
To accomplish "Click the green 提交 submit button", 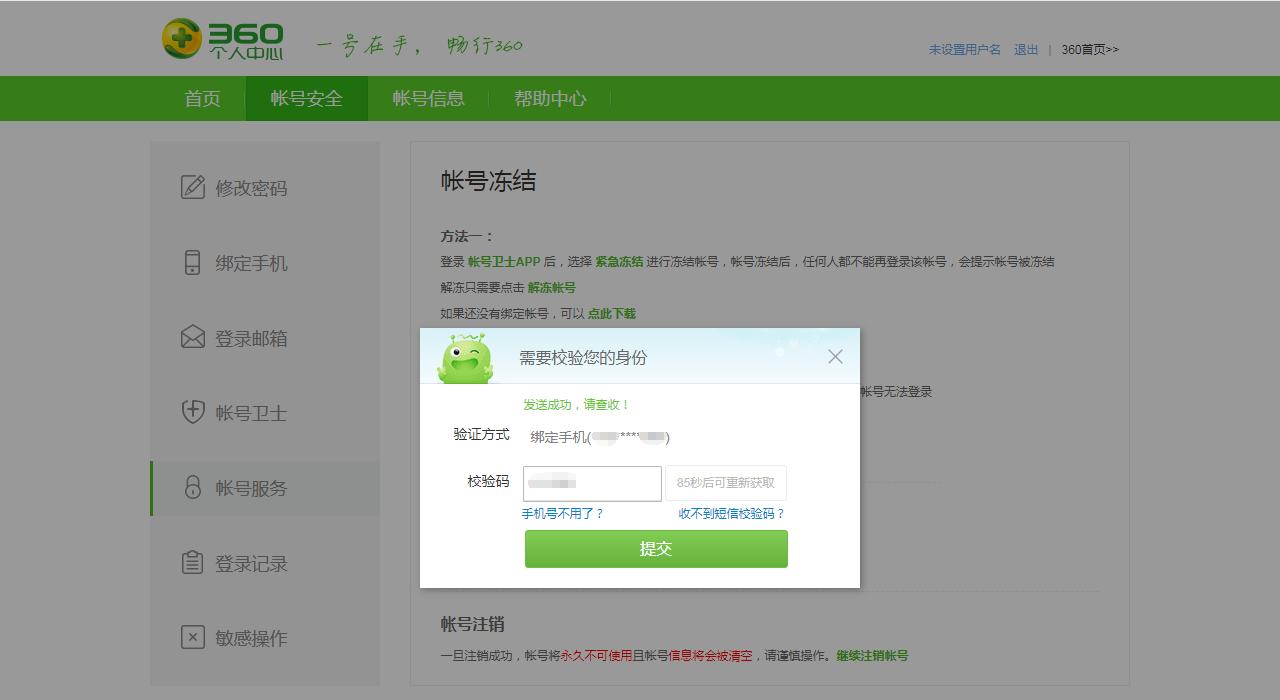I will coord(656,548).
